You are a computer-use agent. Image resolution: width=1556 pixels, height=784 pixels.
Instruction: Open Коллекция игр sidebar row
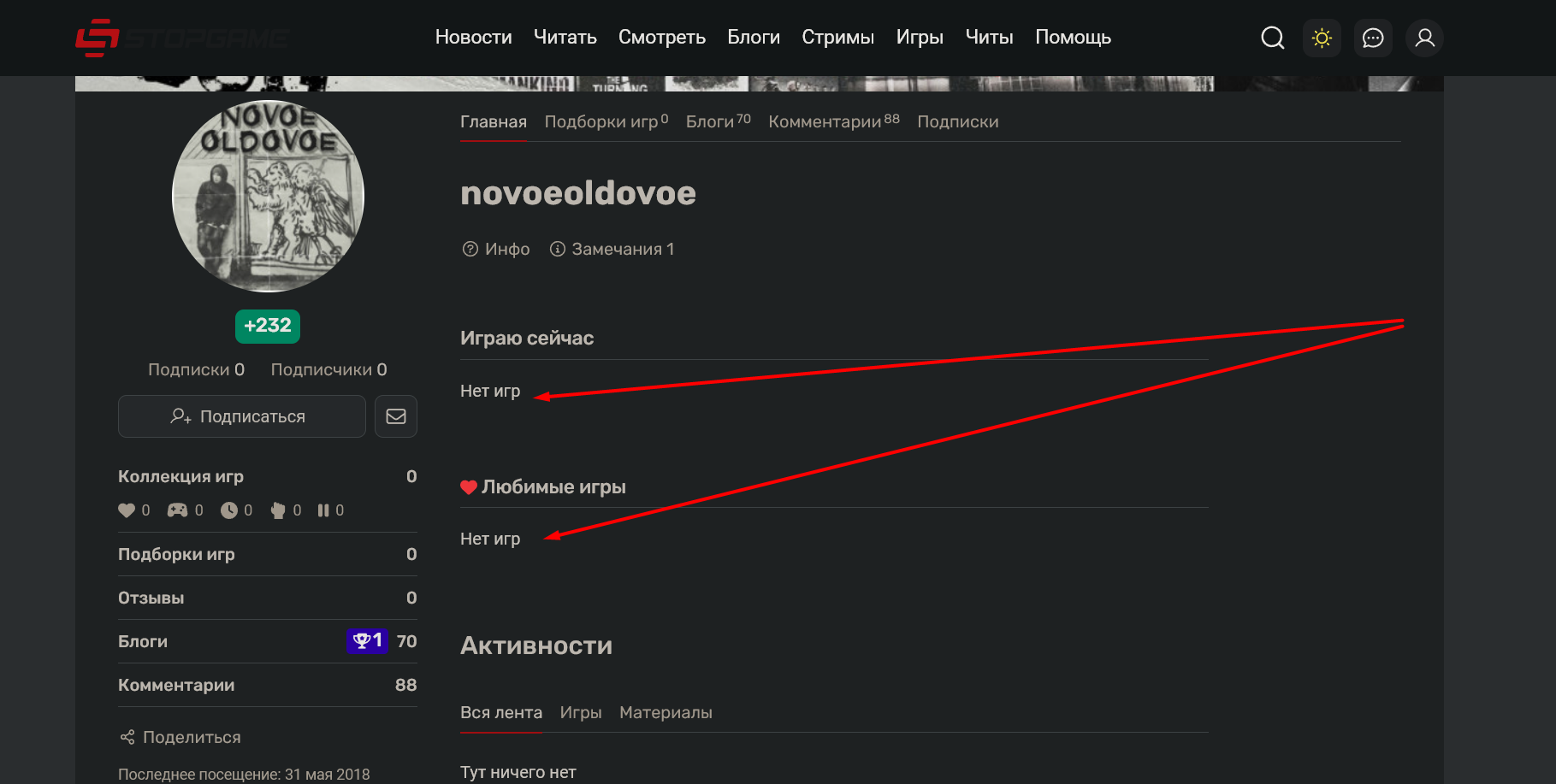(x=268, y=476)
